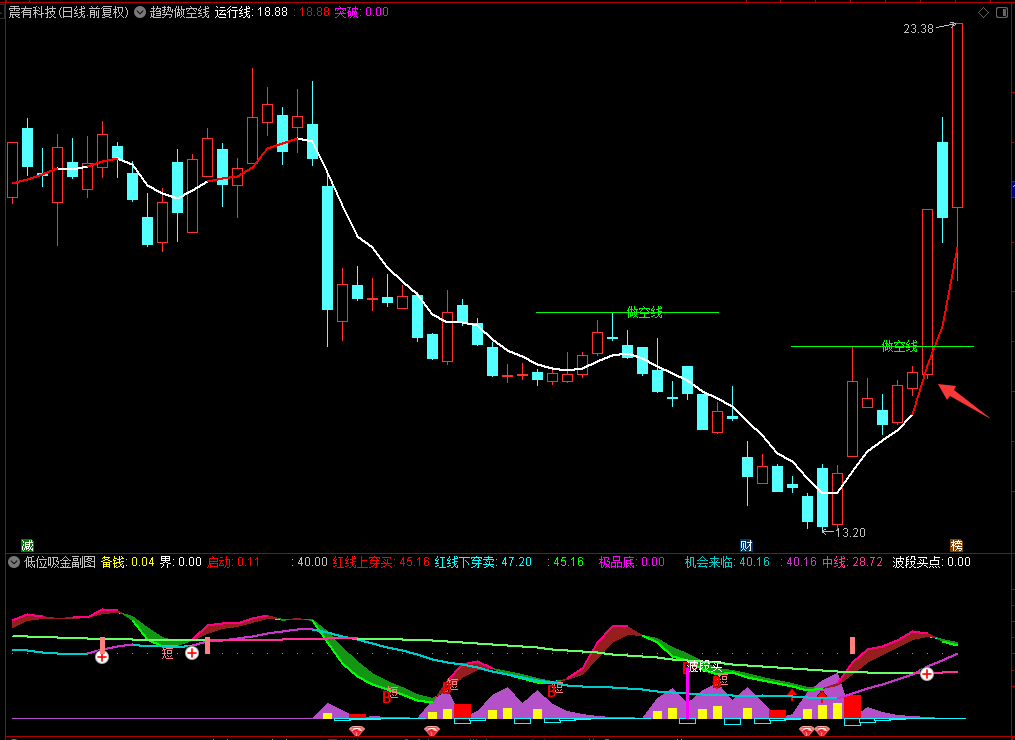1015x740 pixels.
Task: Click the right gem of the adjacent pair
Action: (821, 732)
